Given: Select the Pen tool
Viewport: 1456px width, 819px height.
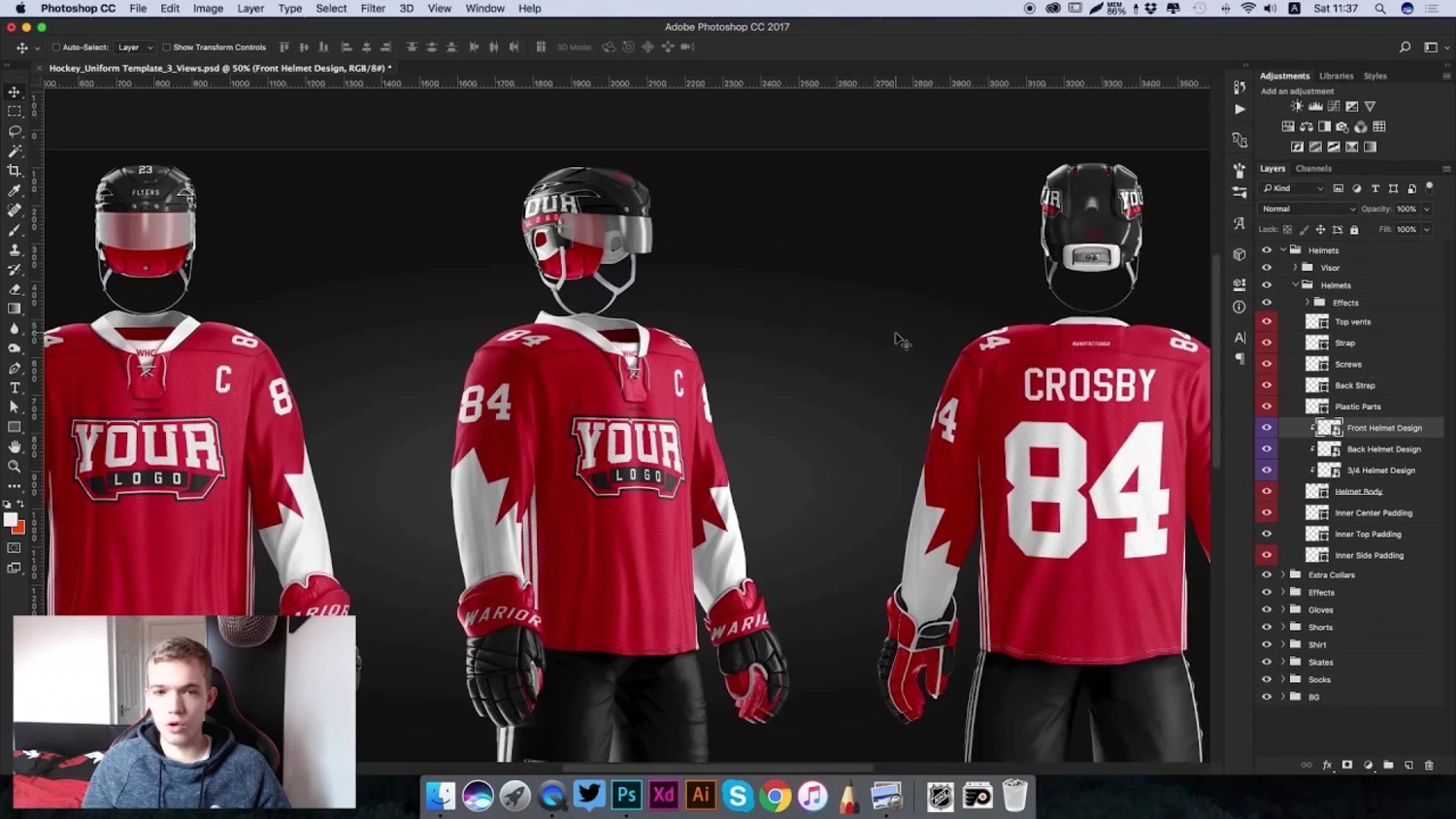Looking at the screenshot, I should [x=15, y=368].
